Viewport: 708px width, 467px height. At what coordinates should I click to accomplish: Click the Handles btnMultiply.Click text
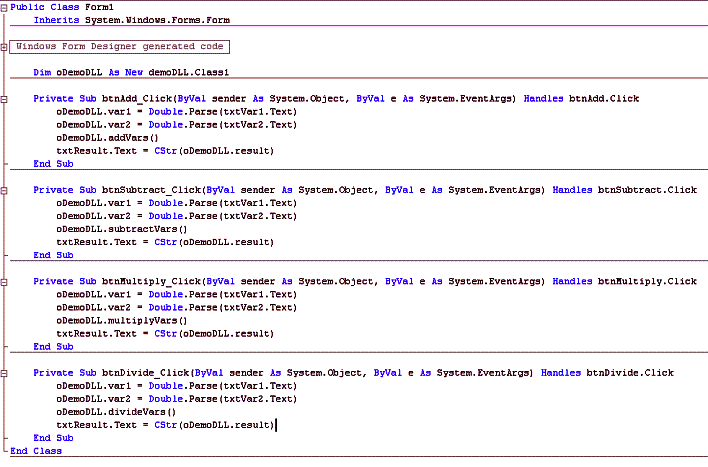pyautogui.click(x=625, y=281)
